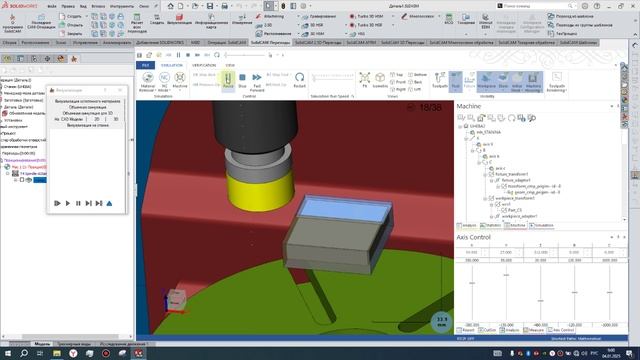Viewport: 640px width, 360px height.
Task: Collapse the C axis node in Machine tree
Action: tap(479, 162)
